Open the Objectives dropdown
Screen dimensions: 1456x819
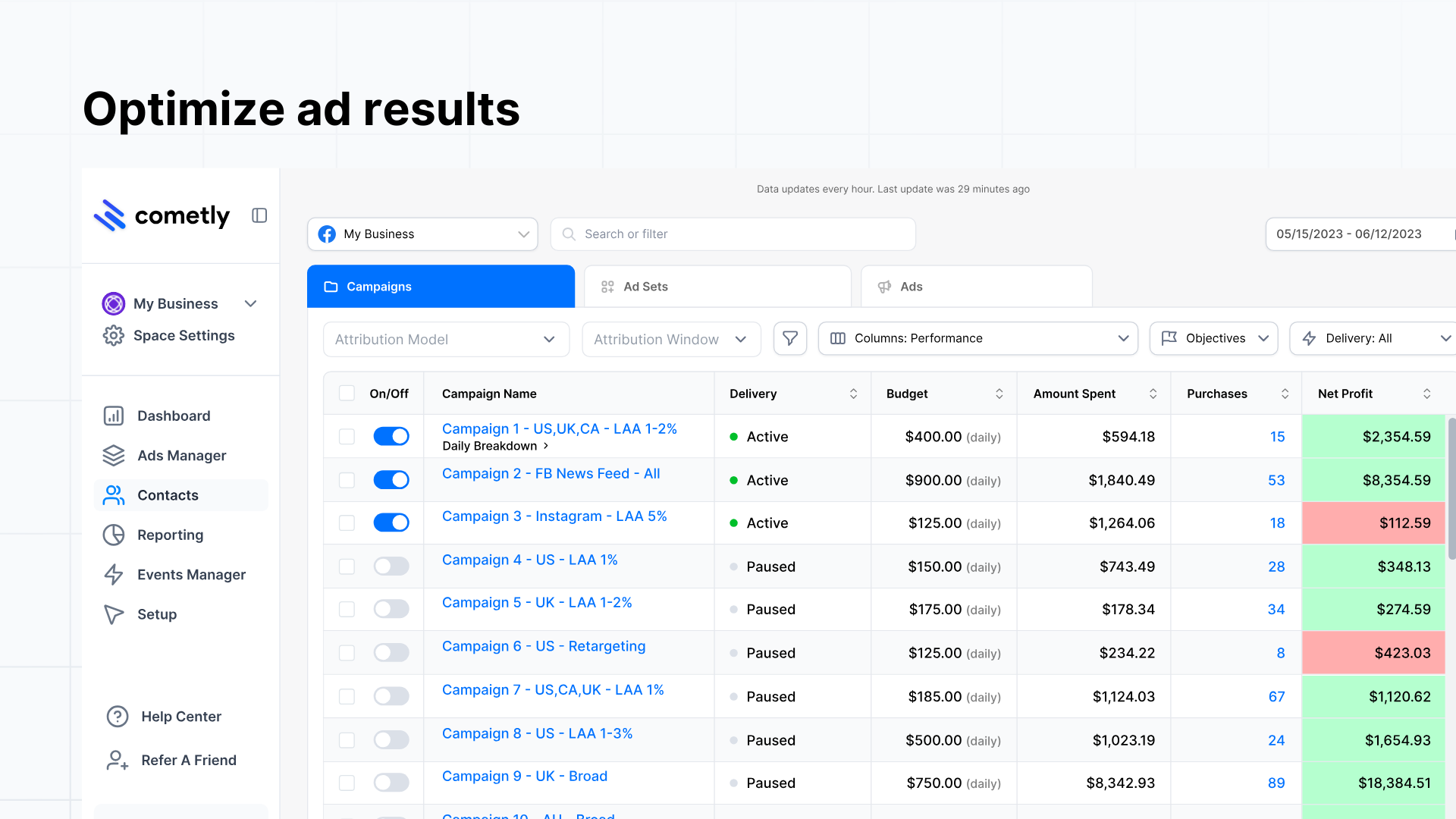(x=1213, y=338)
